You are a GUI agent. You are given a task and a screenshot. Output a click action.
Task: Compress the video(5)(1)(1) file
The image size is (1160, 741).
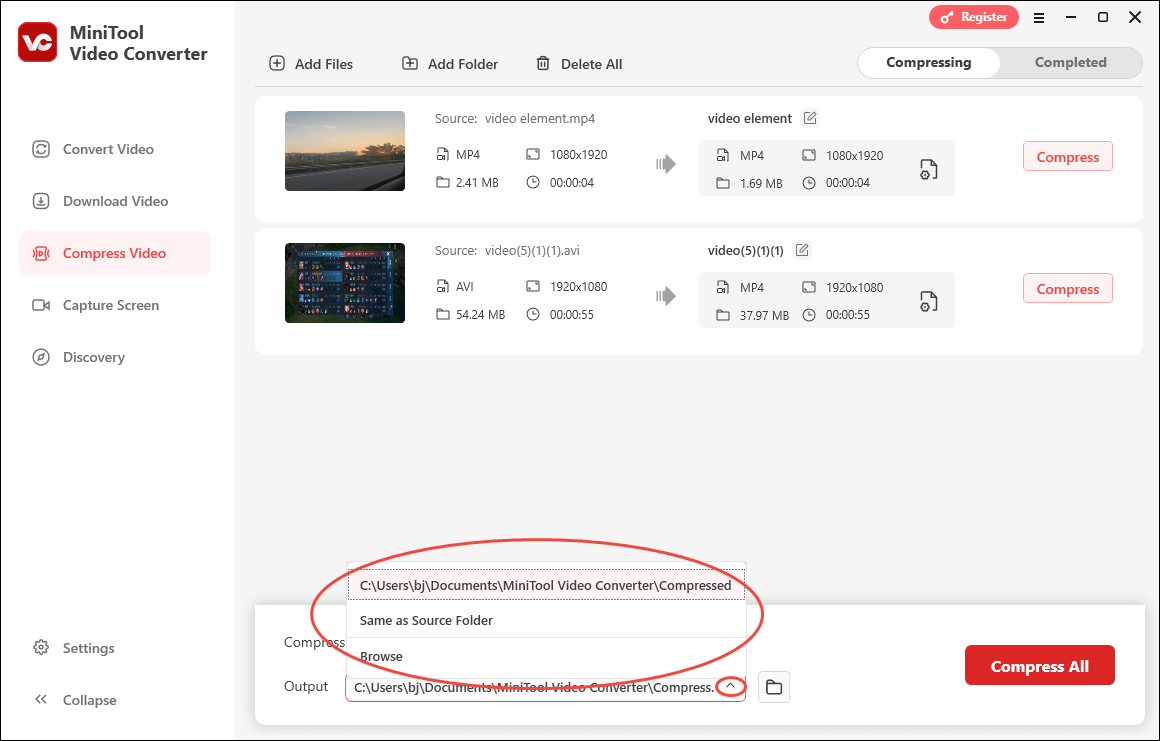coord(1068,288)
